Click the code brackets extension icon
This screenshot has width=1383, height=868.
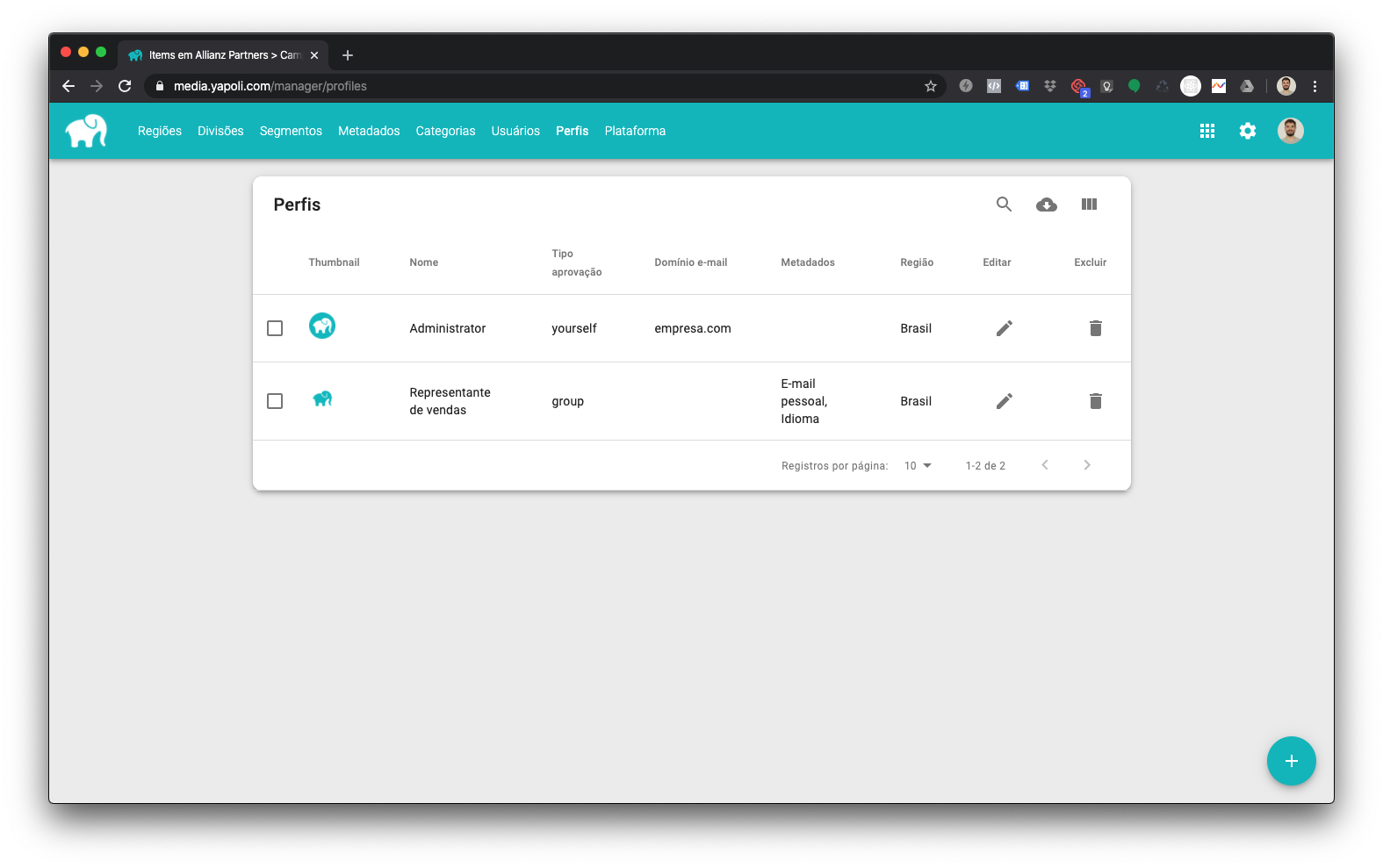pyautogui.click(x=994, y=86)
